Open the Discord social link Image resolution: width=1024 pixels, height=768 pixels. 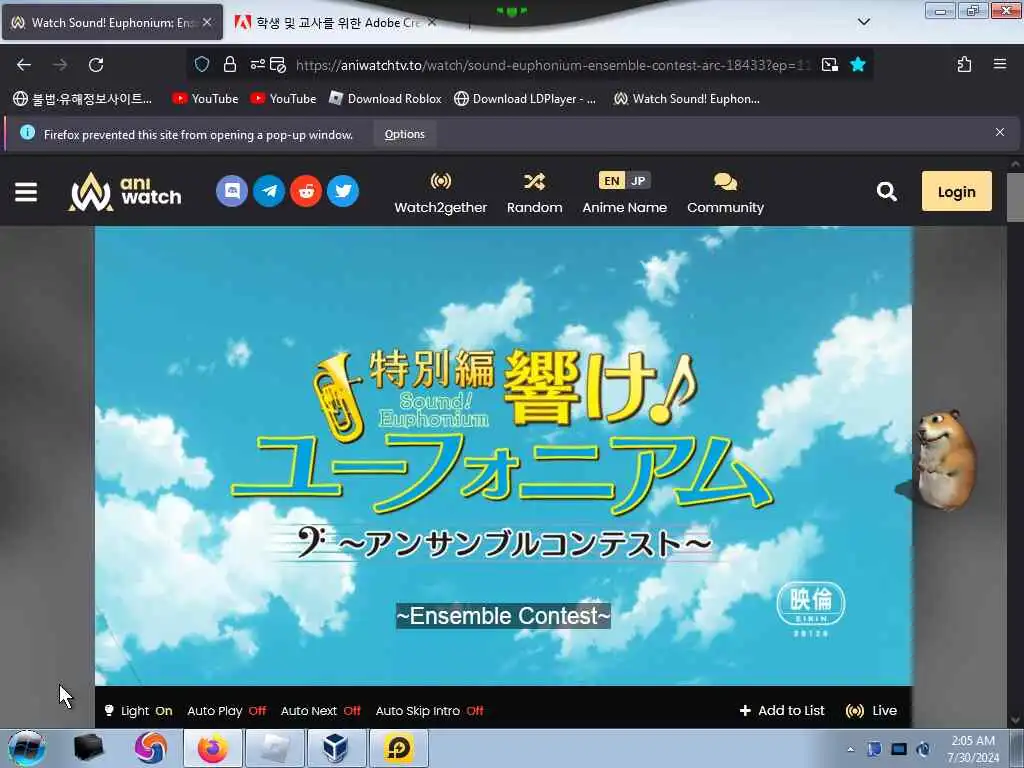coord(232,191)
